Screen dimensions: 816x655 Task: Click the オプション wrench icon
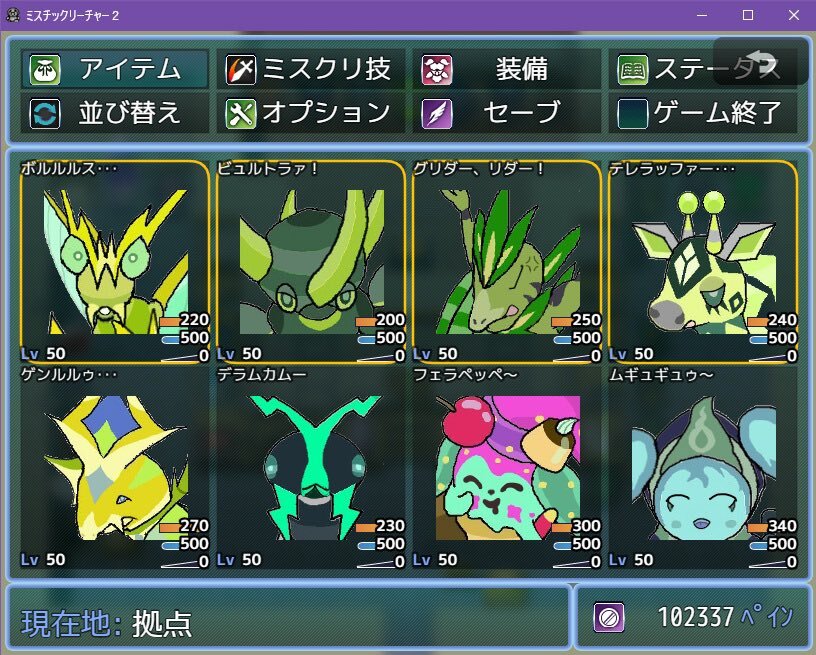click(240, 113)
